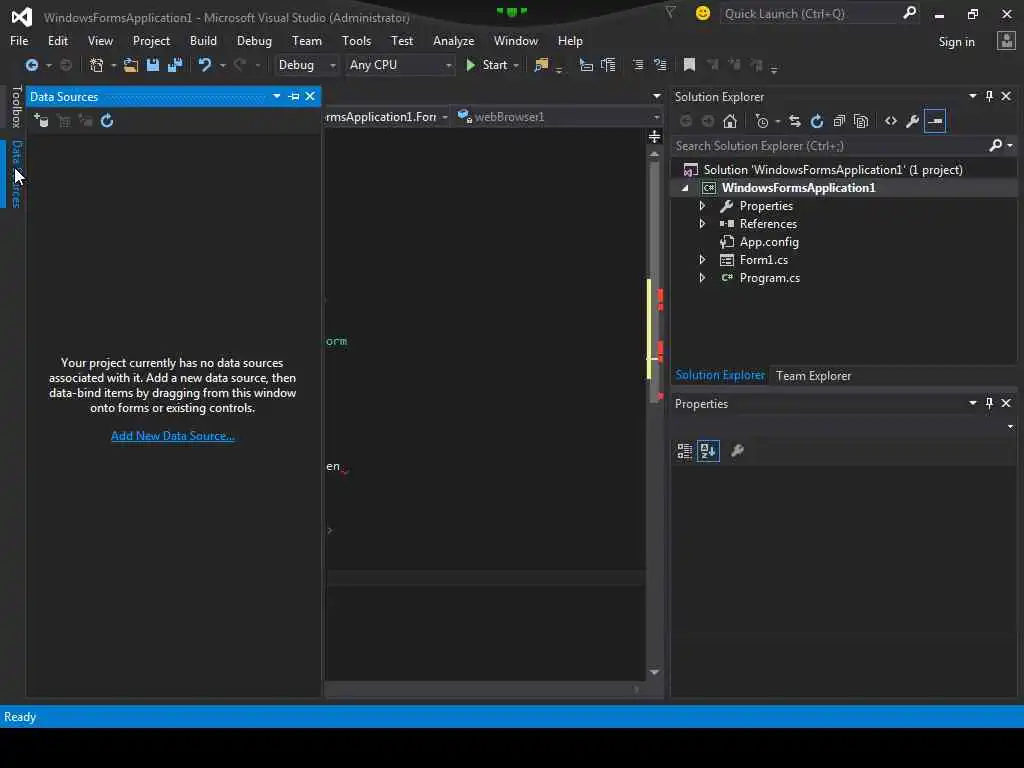Open the Solution Explorer search options dropdown
Image resolution: width=1024 pixels, height=768 pixels.
(x=1010, y=146)
